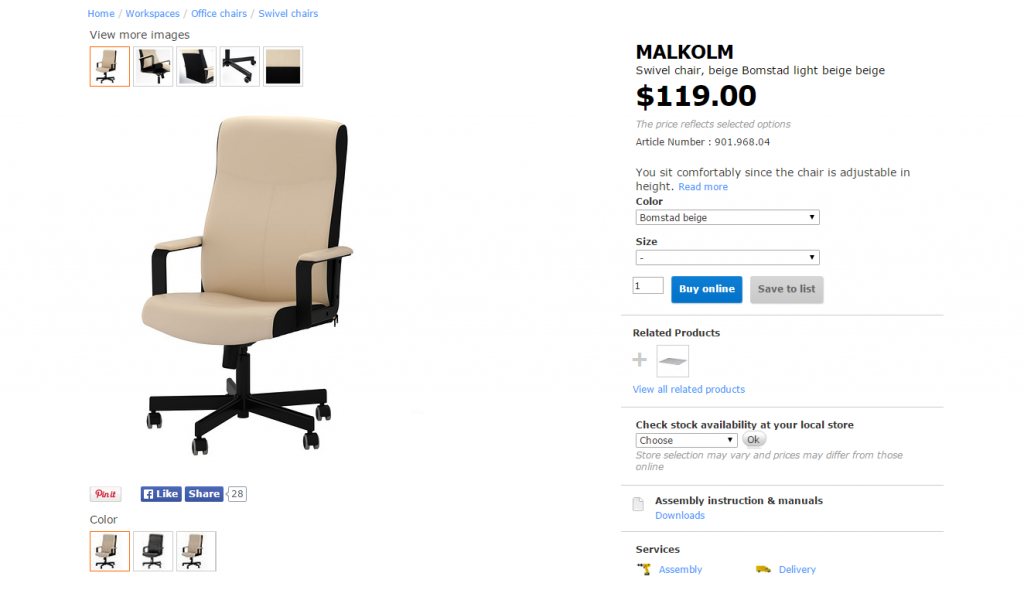The image size is (1024, 607).
Task: Click the plus icon under Related Products
Action: click(639, 359)
